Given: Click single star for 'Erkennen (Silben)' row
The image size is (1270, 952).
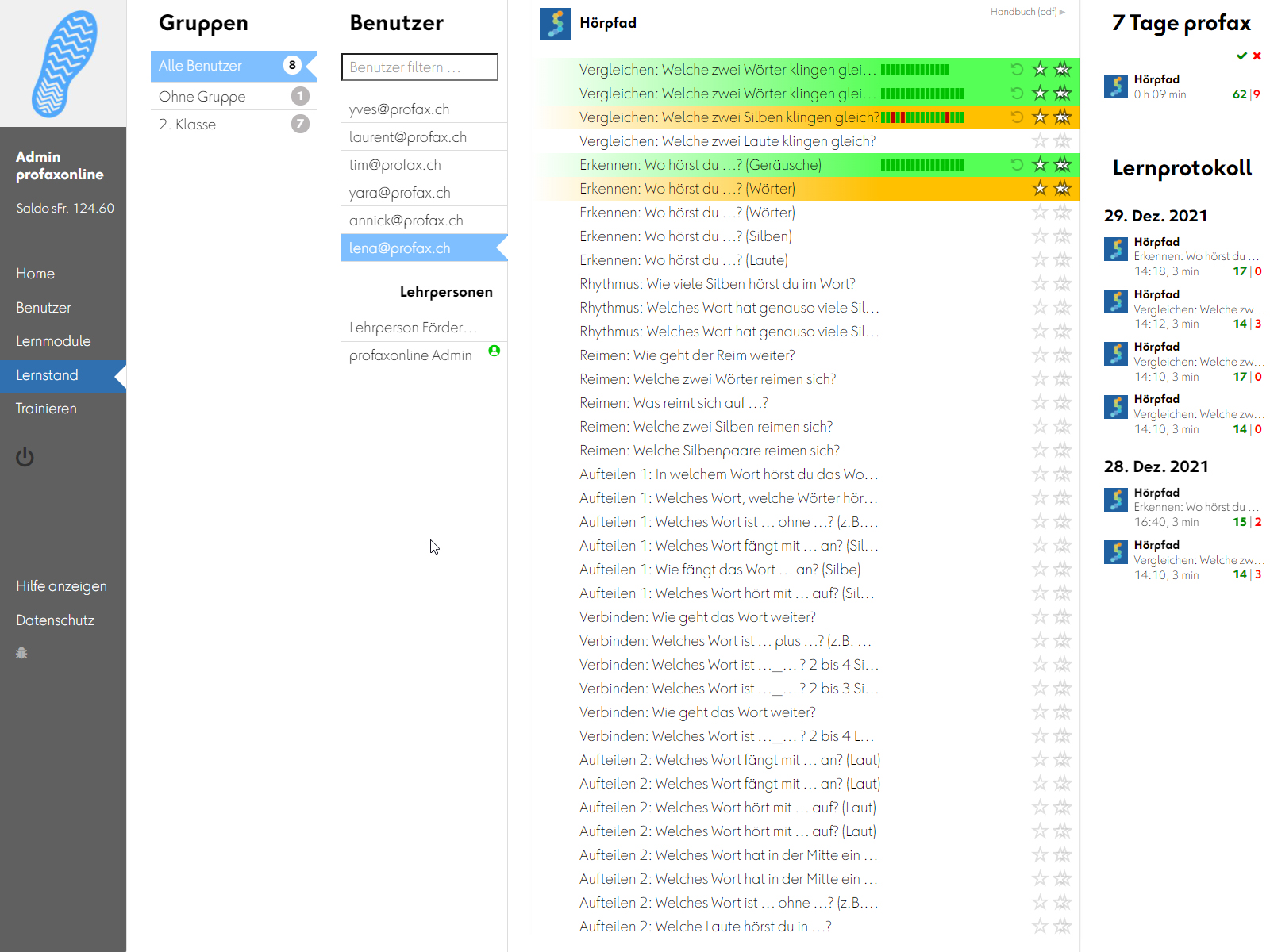Looking at the screenshot, I should pos(1040,236).
